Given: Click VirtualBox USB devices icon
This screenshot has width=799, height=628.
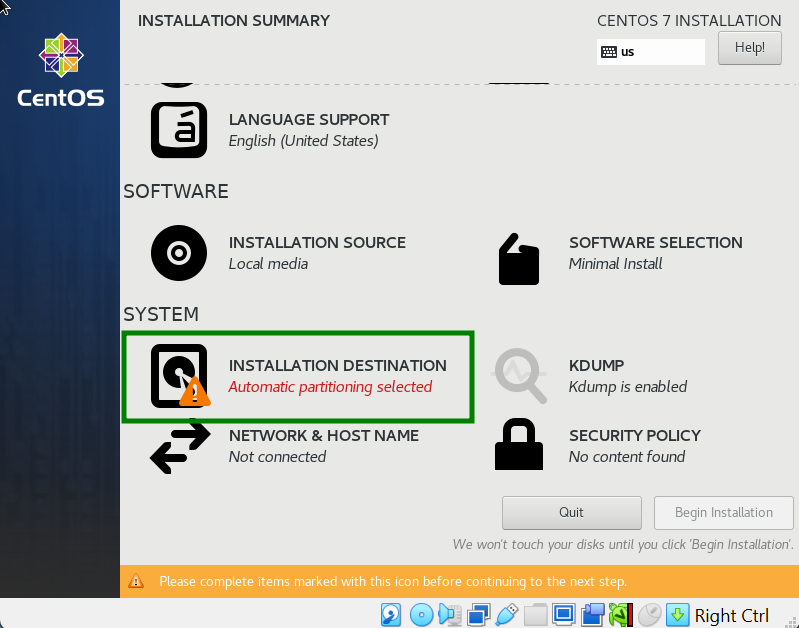Looking at the screenshot, I should tap(507, 615).
